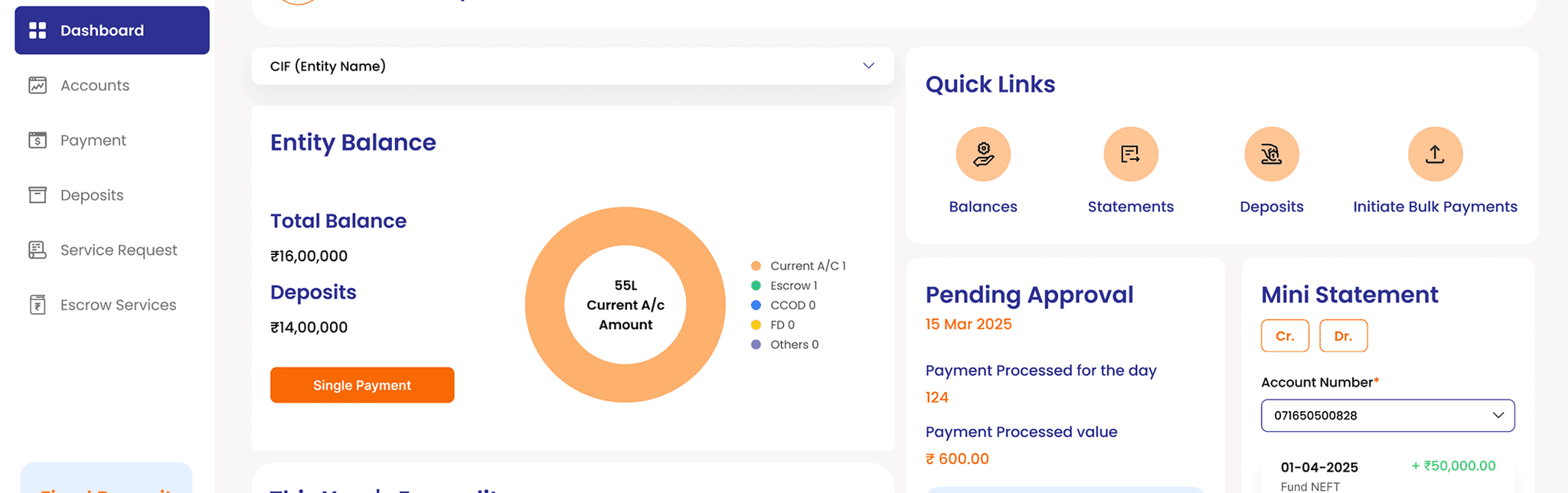The image size is (1568, 493).
Task: Open the Account Number dropdown
Action: [1387, 416]
